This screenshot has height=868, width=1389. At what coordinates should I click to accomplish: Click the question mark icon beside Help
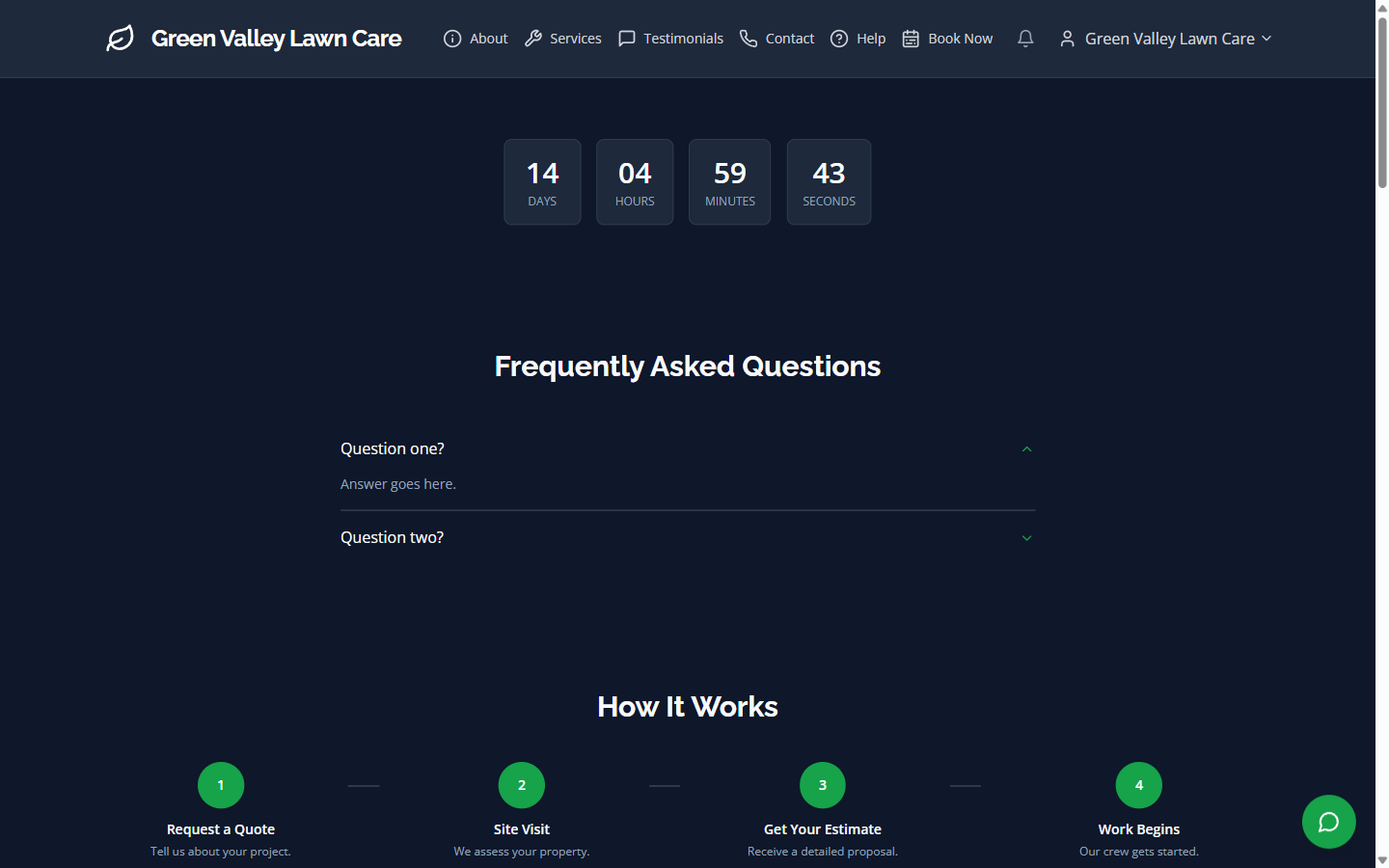coord(839,38)
